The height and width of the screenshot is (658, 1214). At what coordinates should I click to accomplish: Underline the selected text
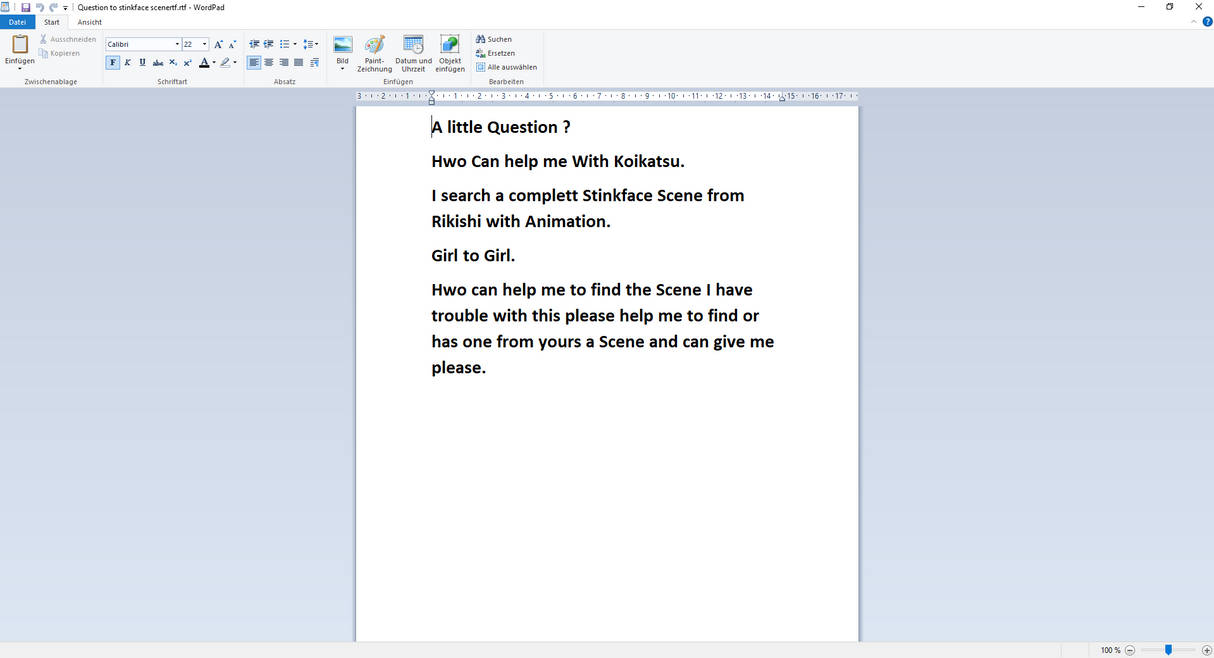[142, 62]
